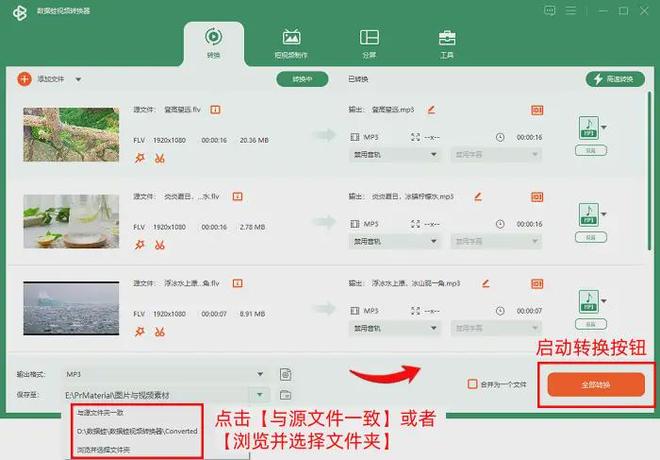Click the app logo in title bar

pyautogui.click(x=19, y=13)
